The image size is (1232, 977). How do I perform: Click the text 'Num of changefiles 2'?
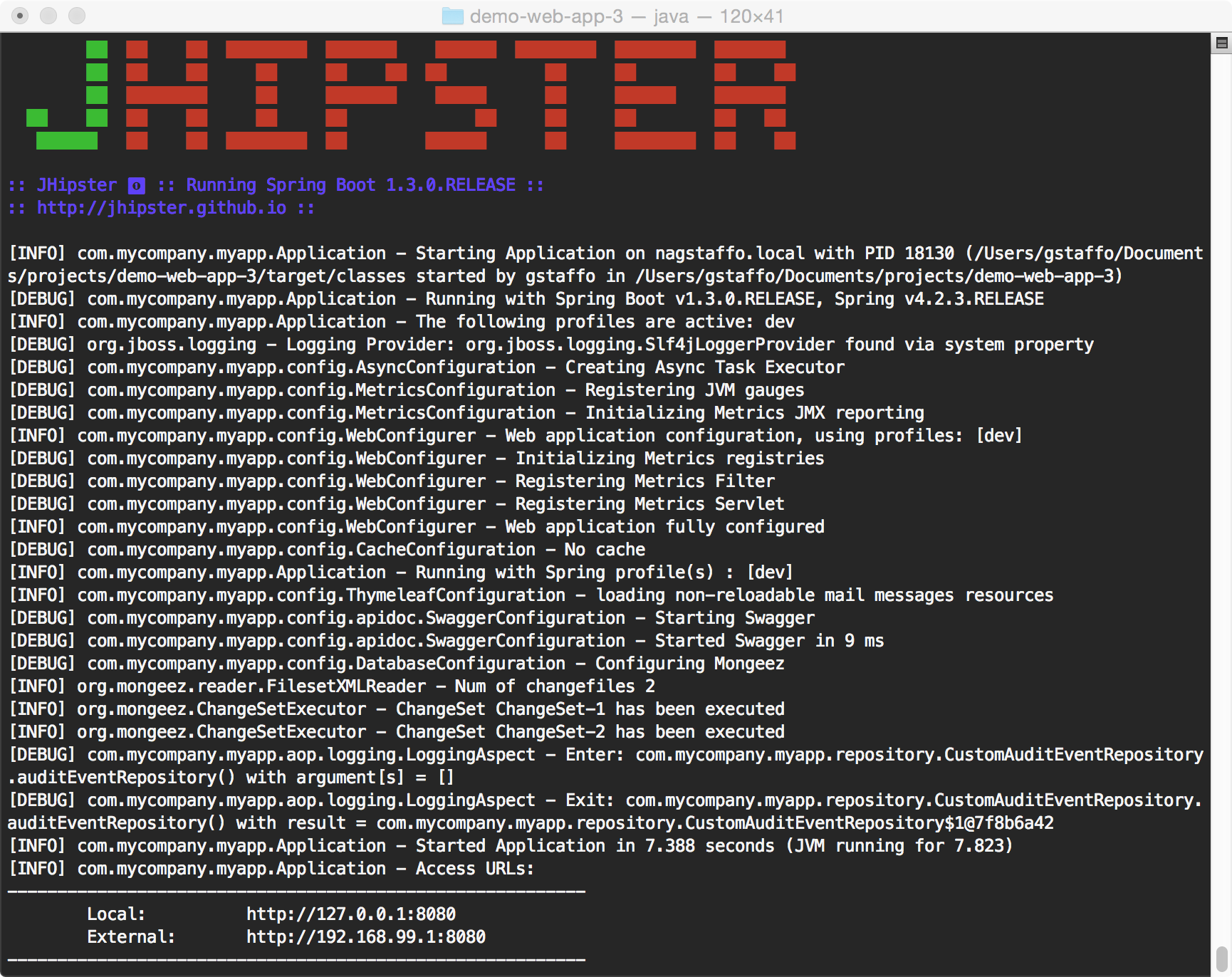coord(555,686)
